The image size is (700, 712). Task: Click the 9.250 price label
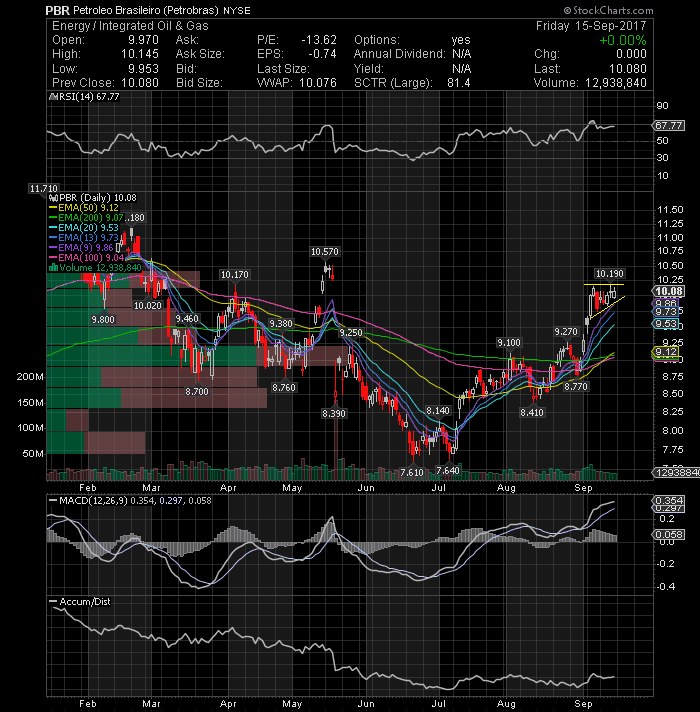point(351,333)
